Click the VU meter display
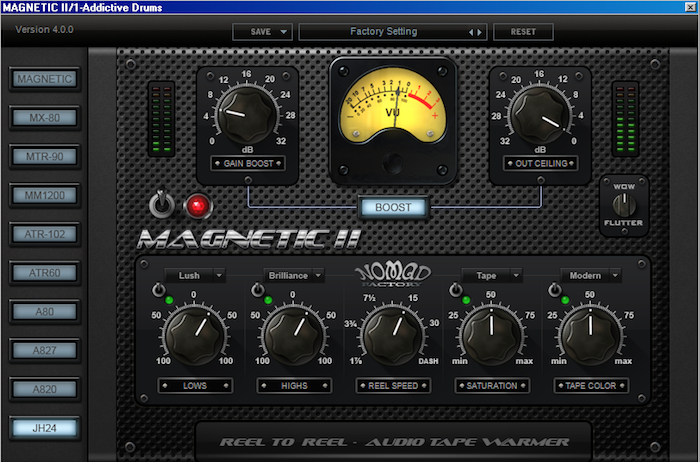Viewport: 700px width, 462px height. [393, 106]
